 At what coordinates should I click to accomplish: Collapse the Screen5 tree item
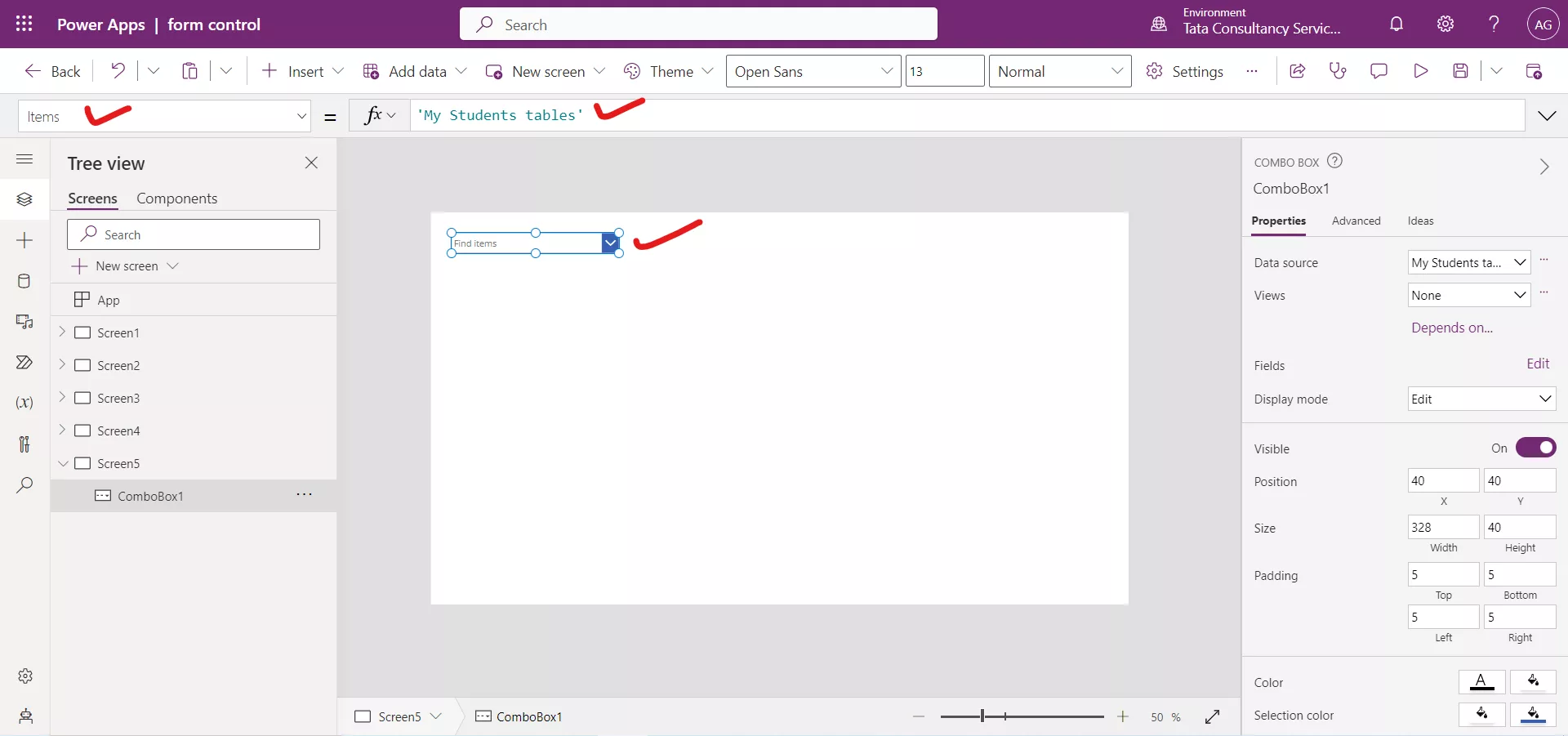(63, 463)
